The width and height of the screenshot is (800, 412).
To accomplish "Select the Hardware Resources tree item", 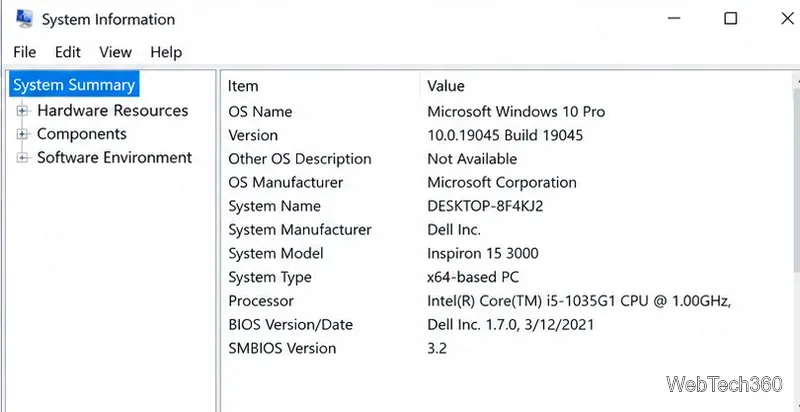I will pyautogui.click(x=113, y=111).
